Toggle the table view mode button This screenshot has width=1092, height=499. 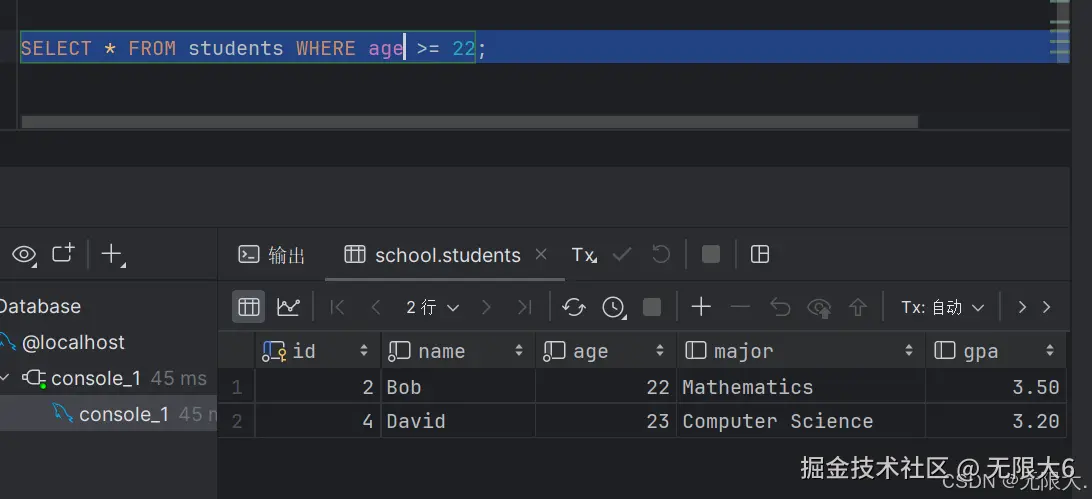click(249, 307)
